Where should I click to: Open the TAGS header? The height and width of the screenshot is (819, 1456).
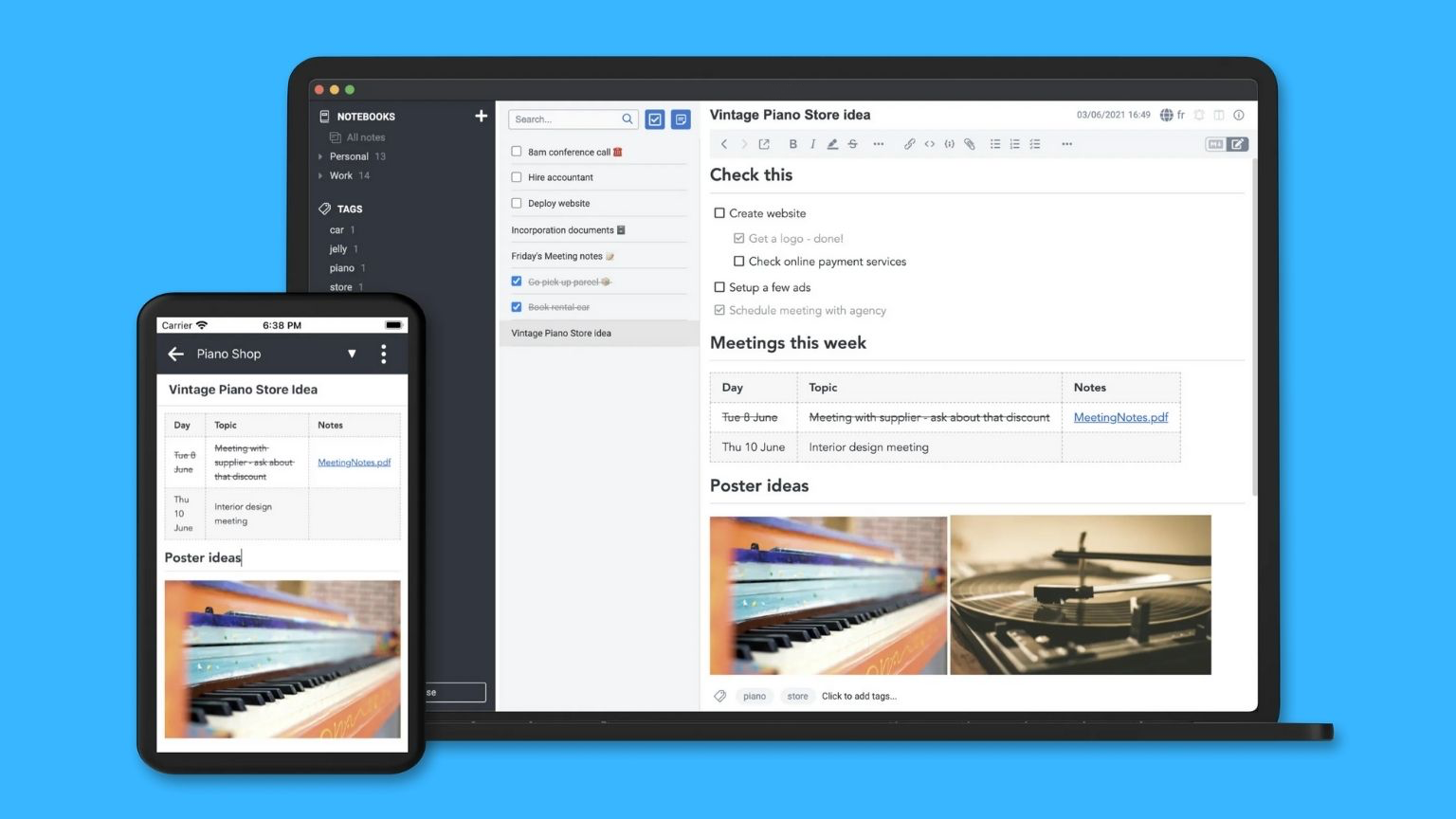(x=350, y=209)
